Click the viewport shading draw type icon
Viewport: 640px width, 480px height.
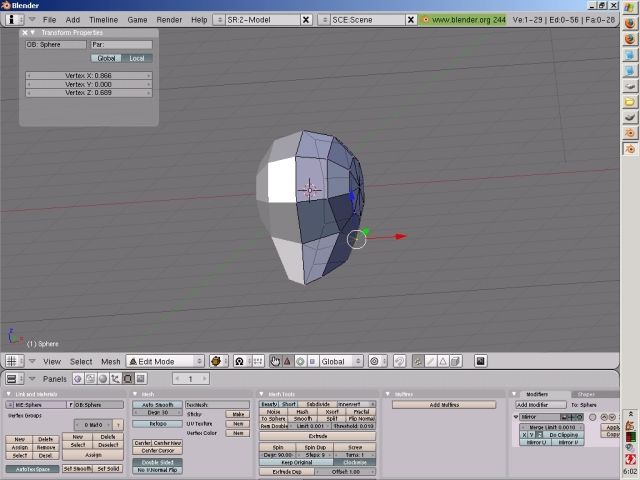216,361
